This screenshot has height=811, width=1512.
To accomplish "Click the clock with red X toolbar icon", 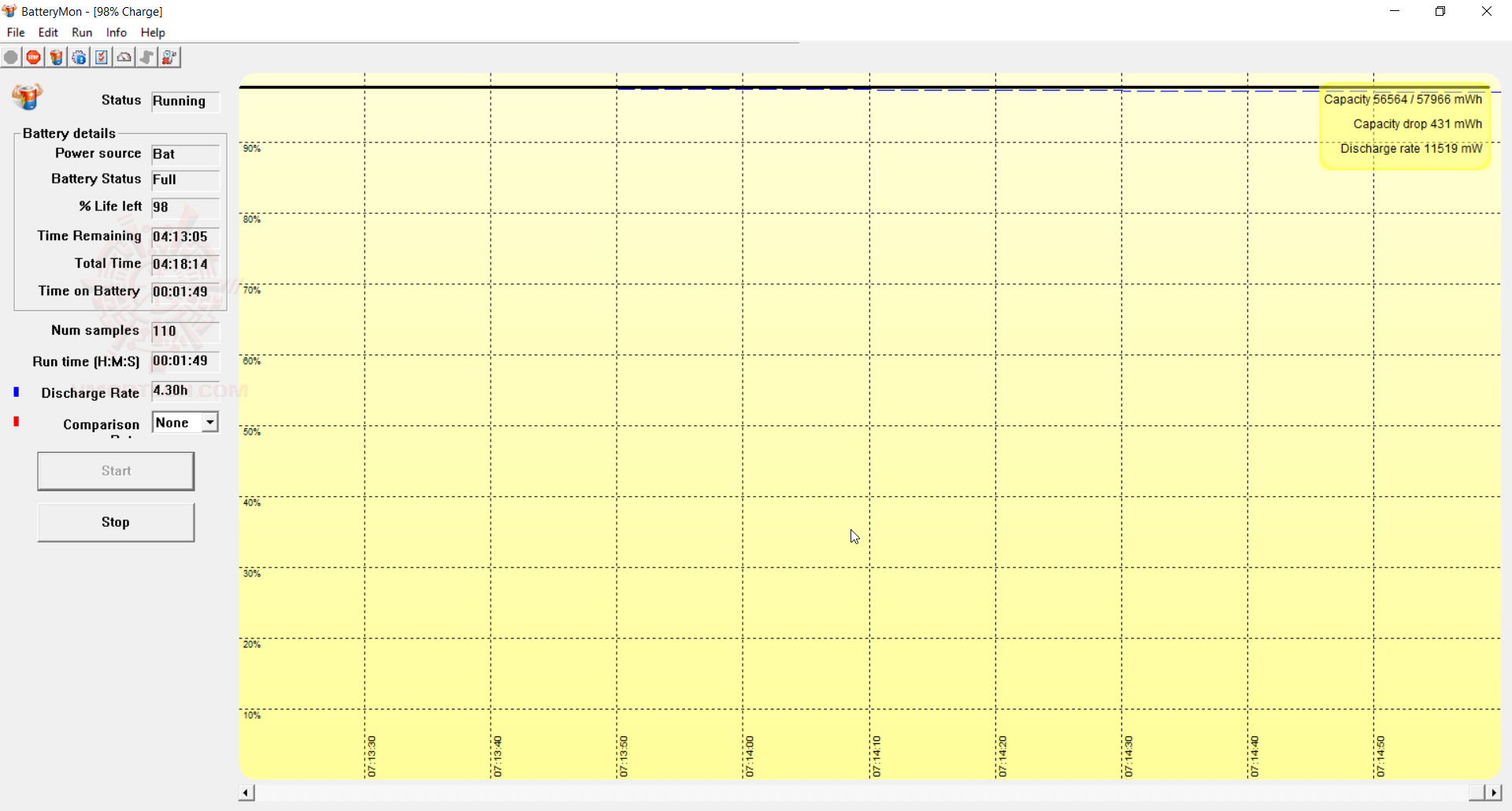I will [170, 57].
